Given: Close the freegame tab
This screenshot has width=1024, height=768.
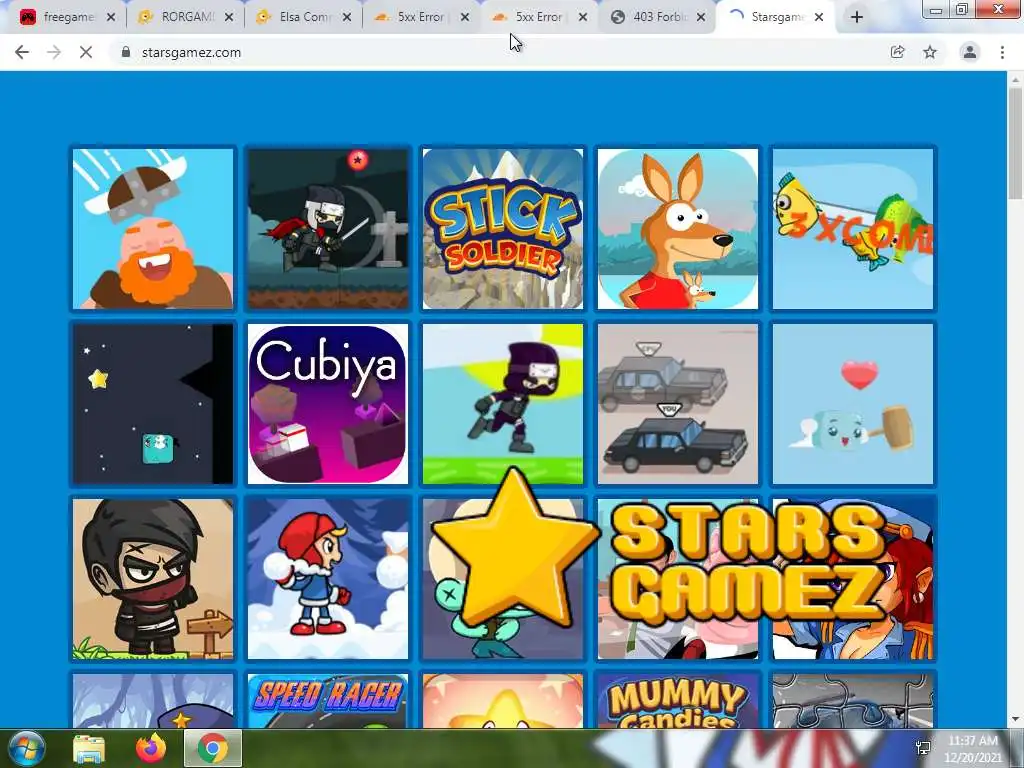Looking at the screenshot, I should click(x=111, y=17).
